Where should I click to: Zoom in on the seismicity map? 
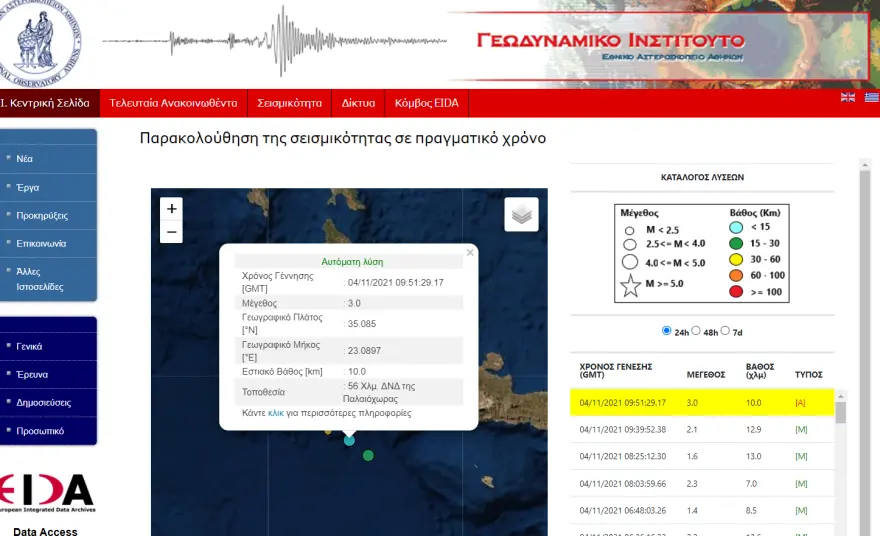[172, 208]
